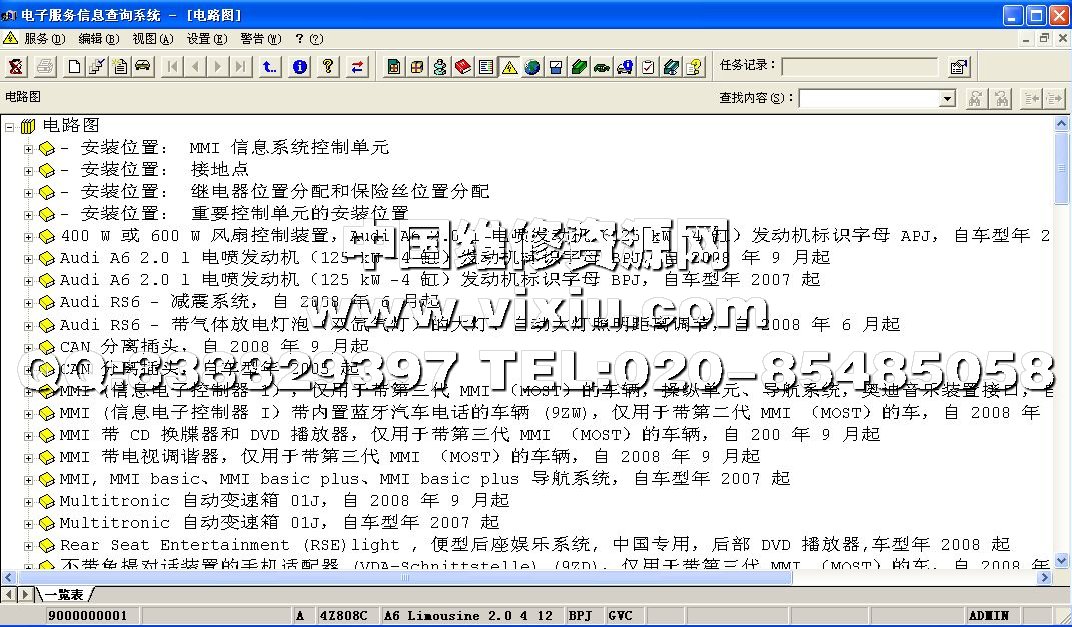The width and height of the screenshot is (1072, 627).
Task: Expand 安装位置: MMI 信息系统控制单元 node
Action: pyautogui.click(x=28, y=148)
